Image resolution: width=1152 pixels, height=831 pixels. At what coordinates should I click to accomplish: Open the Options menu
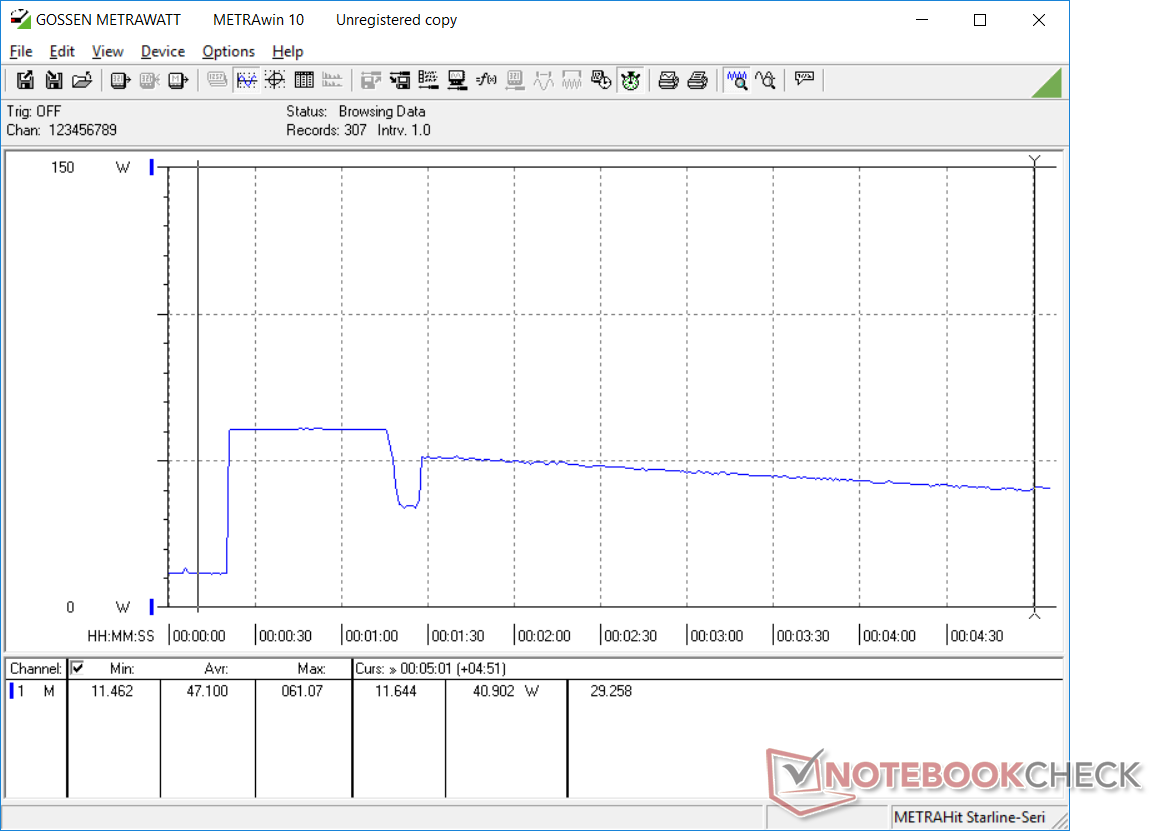coord(228,51)
